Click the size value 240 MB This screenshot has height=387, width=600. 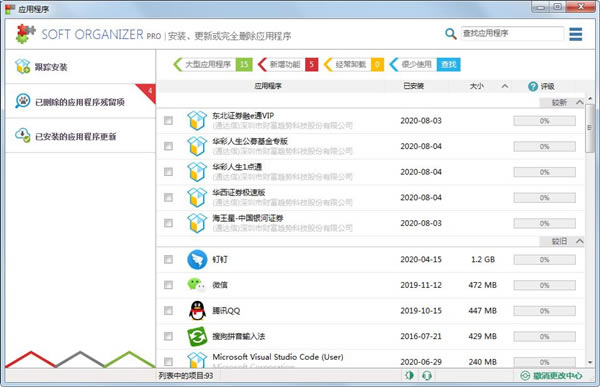483,362
